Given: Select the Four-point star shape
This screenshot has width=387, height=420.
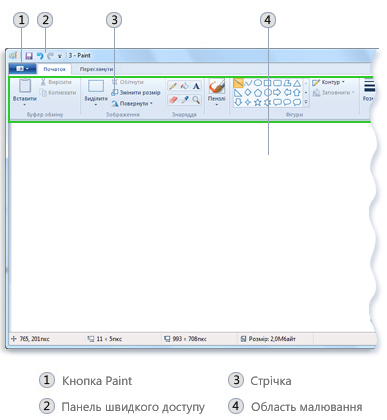Looking at the screenshot, I should tap(248, 102).
